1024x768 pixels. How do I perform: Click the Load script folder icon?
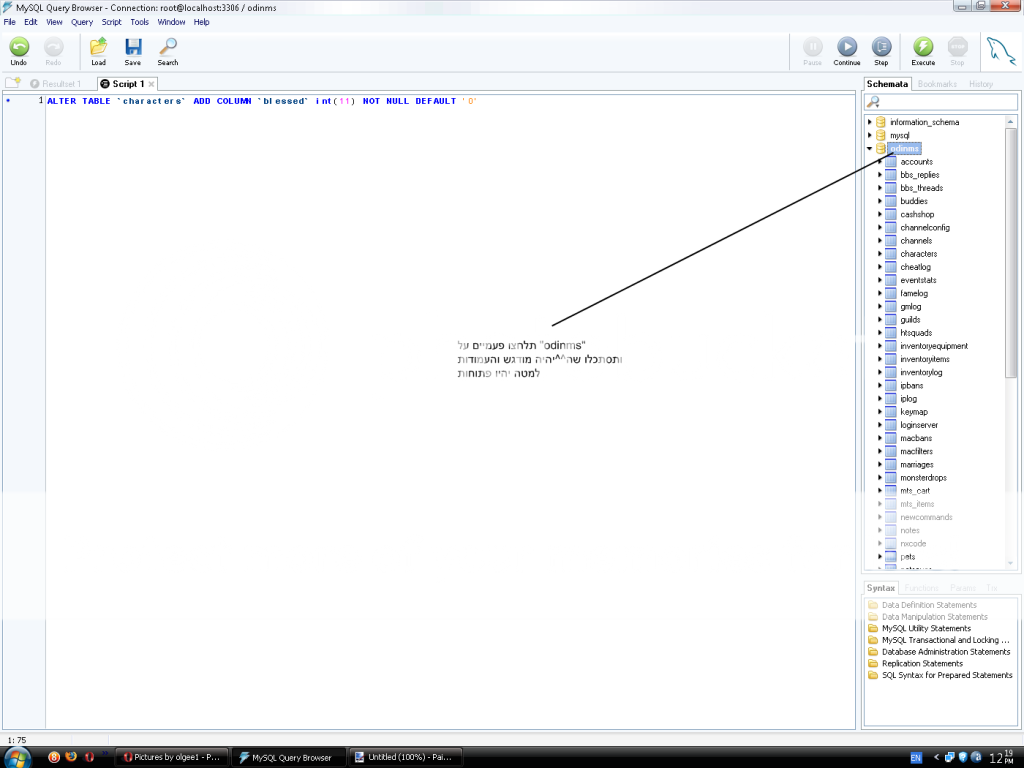(98, 47)
